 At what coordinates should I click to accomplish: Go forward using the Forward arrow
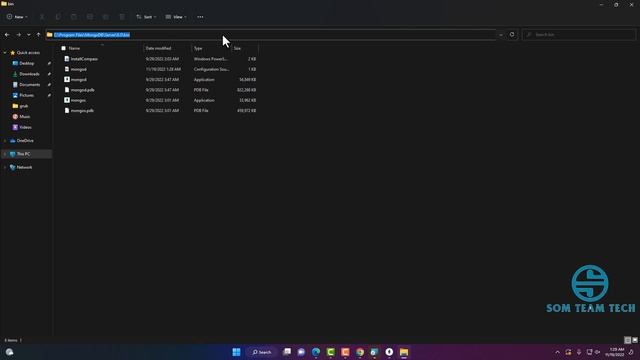(18, 35)
